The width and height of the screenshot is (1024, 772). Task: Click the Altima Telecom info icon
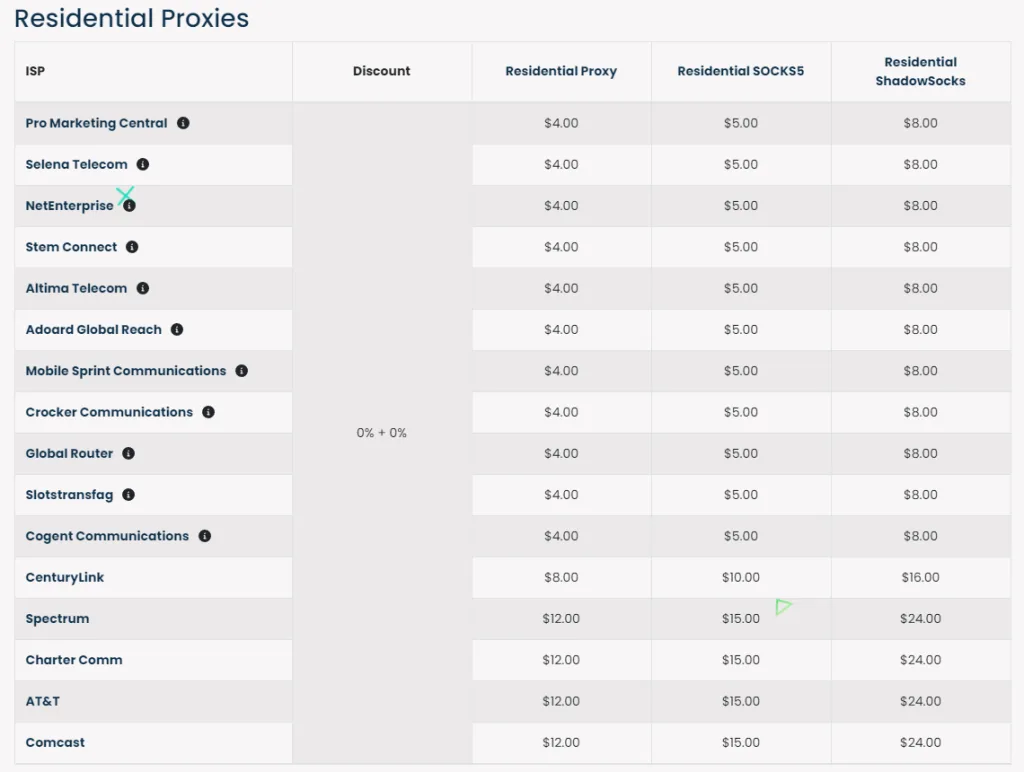coord(143,288)
